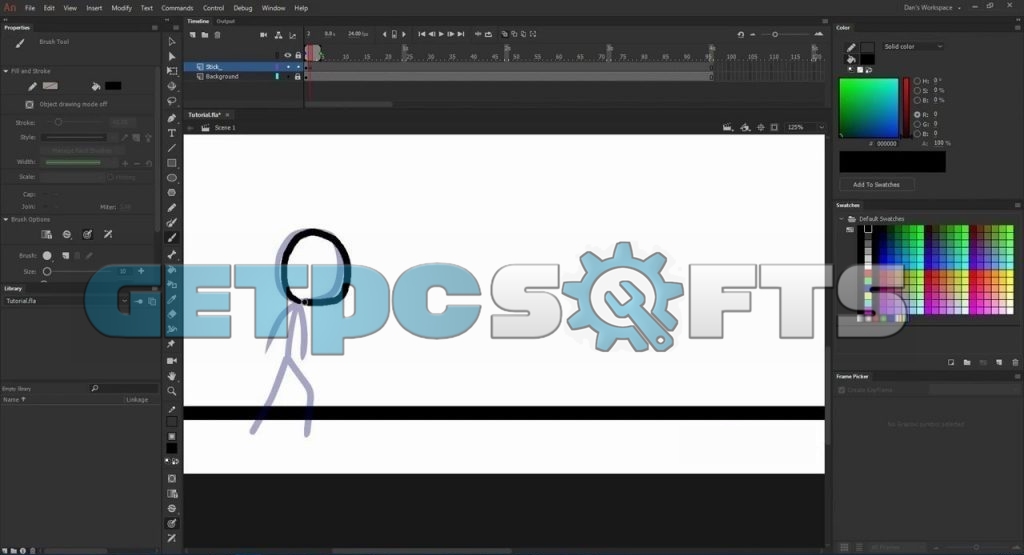Go to first frame in timeline

(422, 34)
